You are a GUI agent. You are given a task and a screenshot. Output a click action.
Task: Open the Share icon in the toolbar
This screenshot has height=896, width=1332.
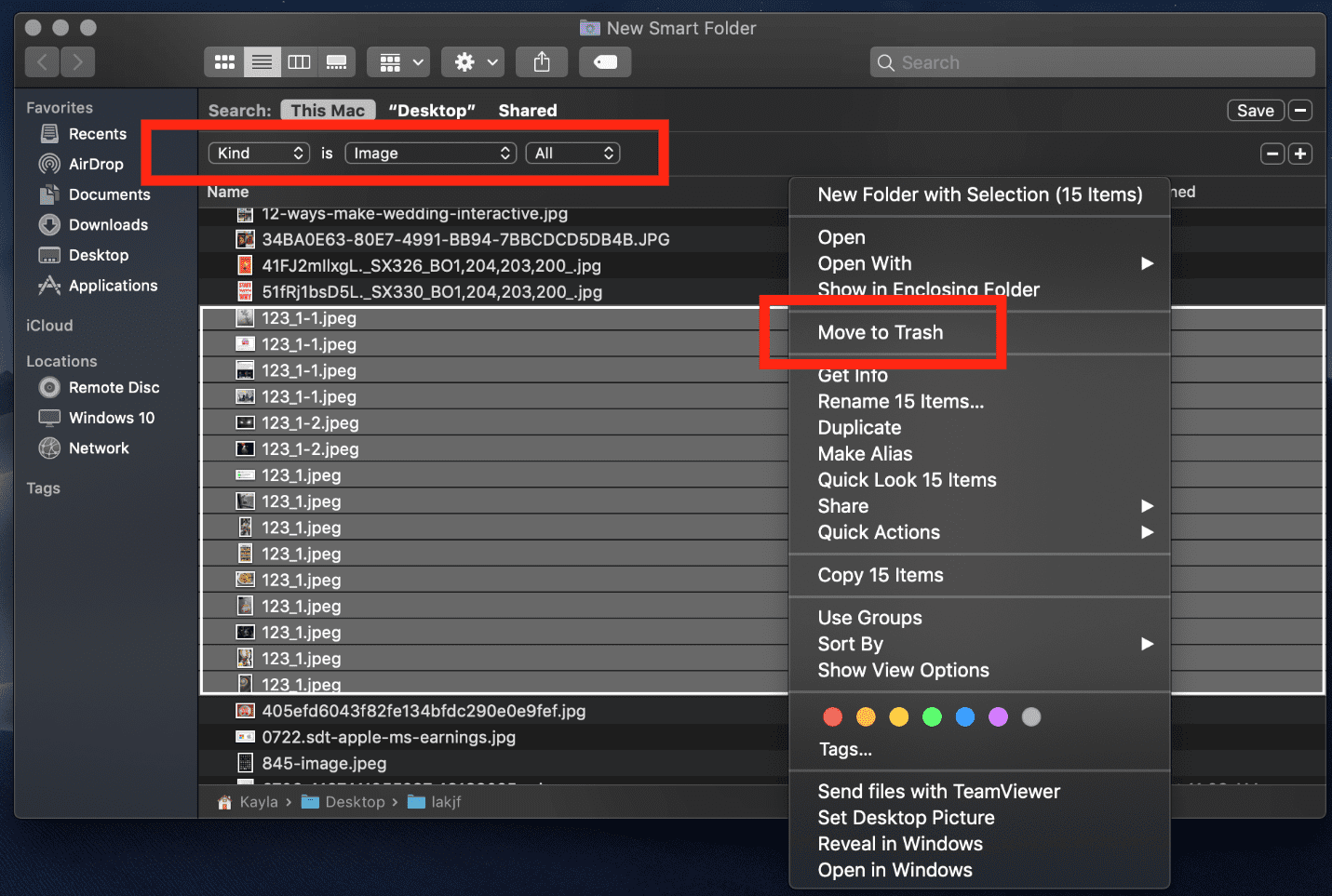542,61
